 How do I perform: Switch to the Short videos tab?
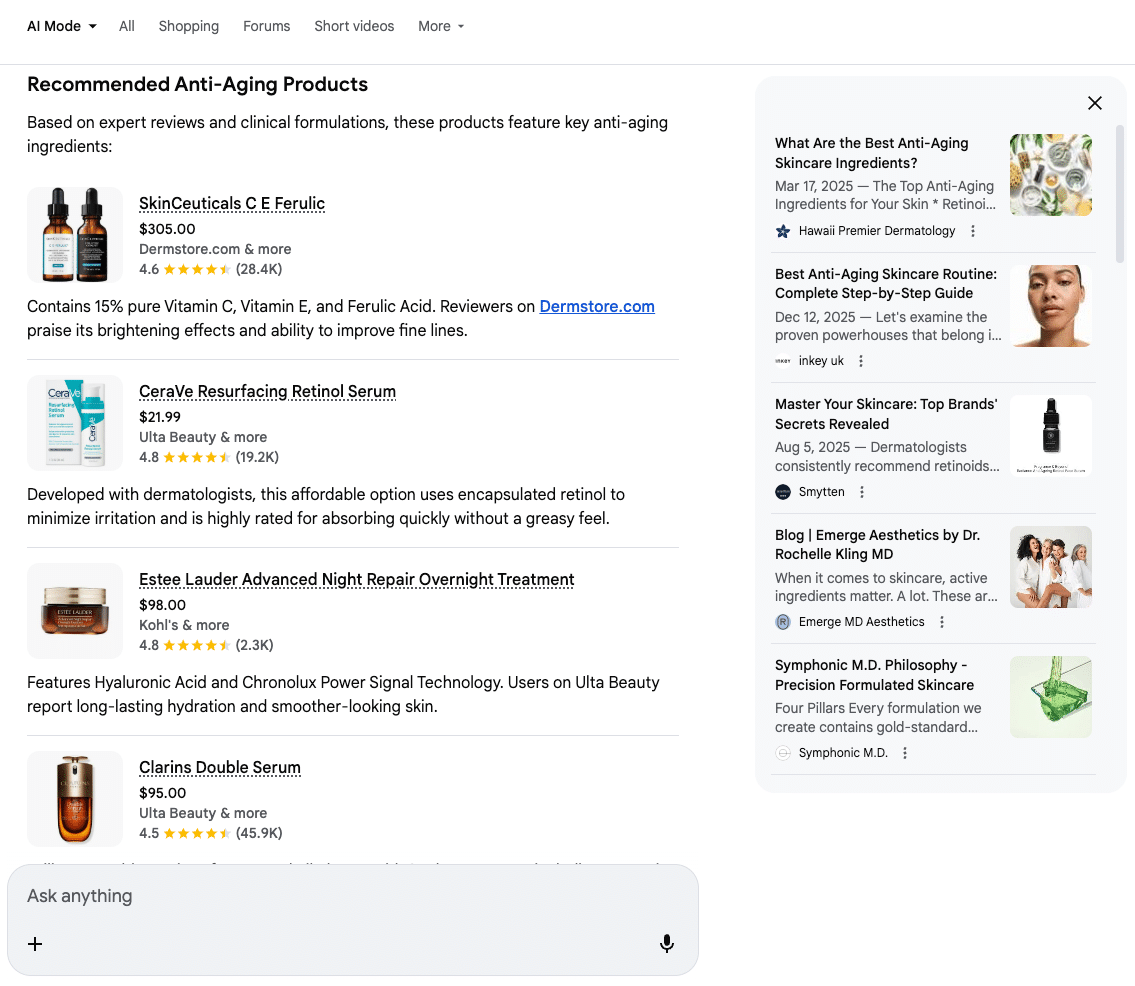point(354,26)
